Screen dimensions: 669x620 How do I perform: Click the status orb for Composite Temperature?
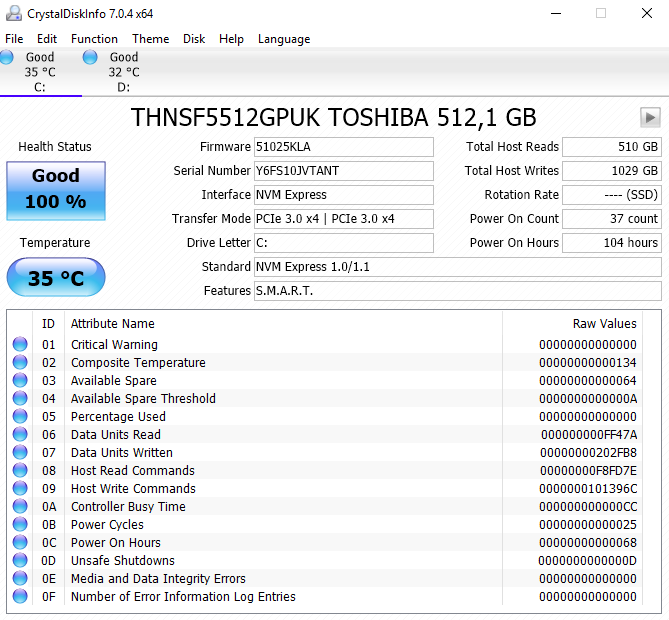point(20,362)
